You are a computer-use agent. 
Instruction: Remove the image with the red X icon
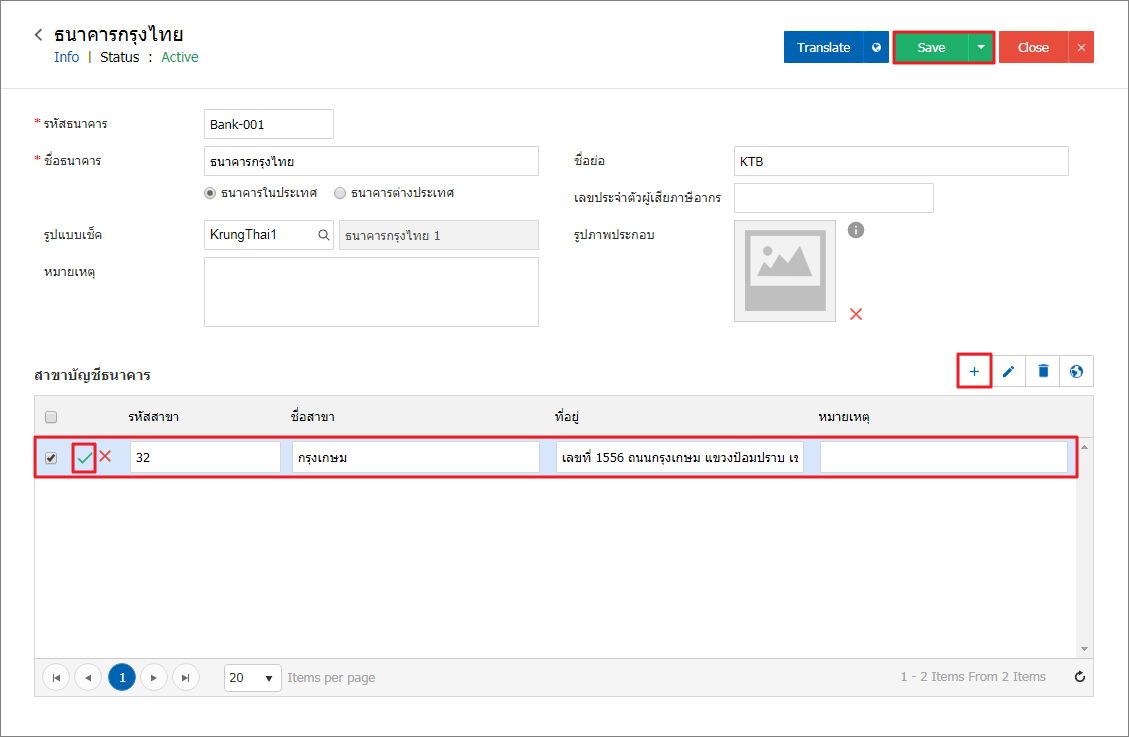coord(855,314)
